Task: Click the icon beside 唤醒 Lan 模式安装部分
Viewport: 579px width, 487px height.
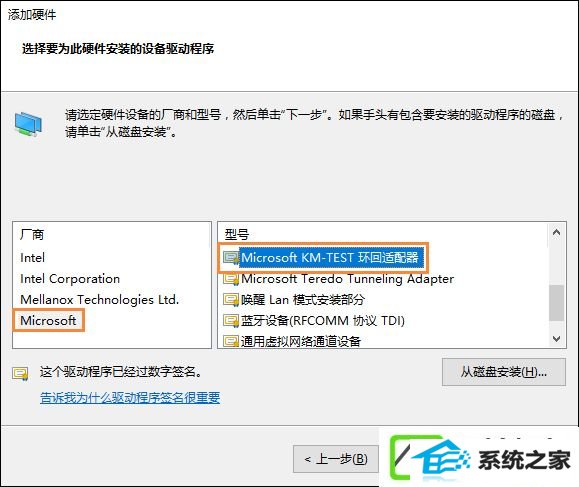Action: (x=231, y=299)
